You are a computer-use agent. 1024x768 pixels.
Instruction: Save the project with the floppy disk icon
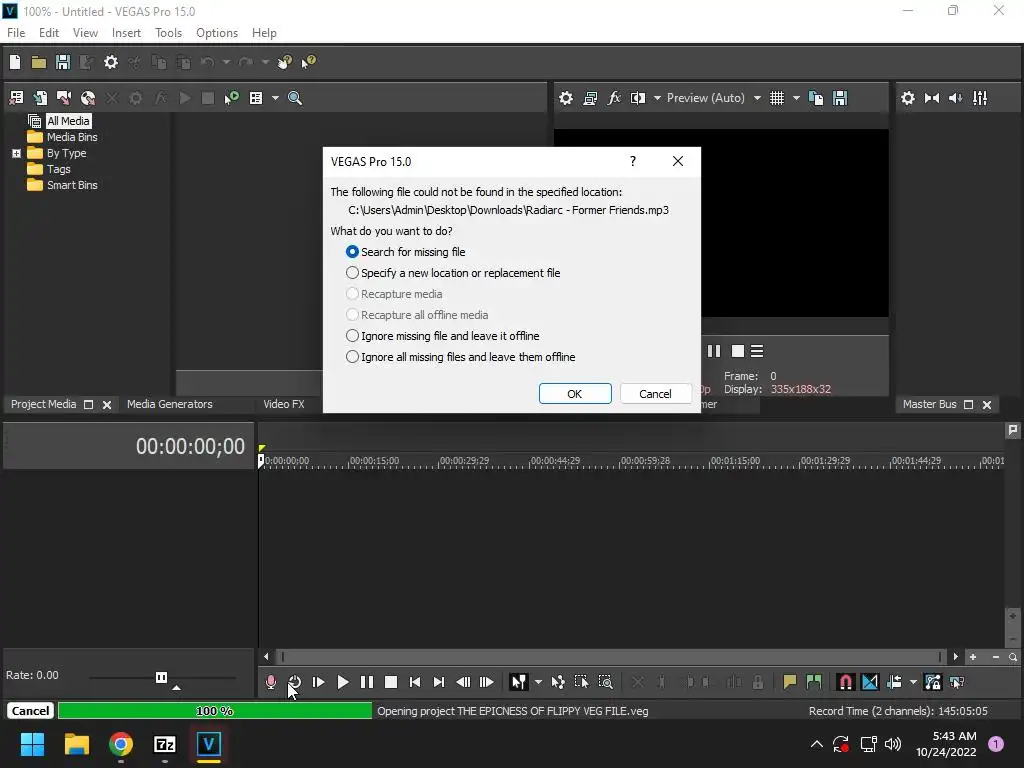click(63, 62)
